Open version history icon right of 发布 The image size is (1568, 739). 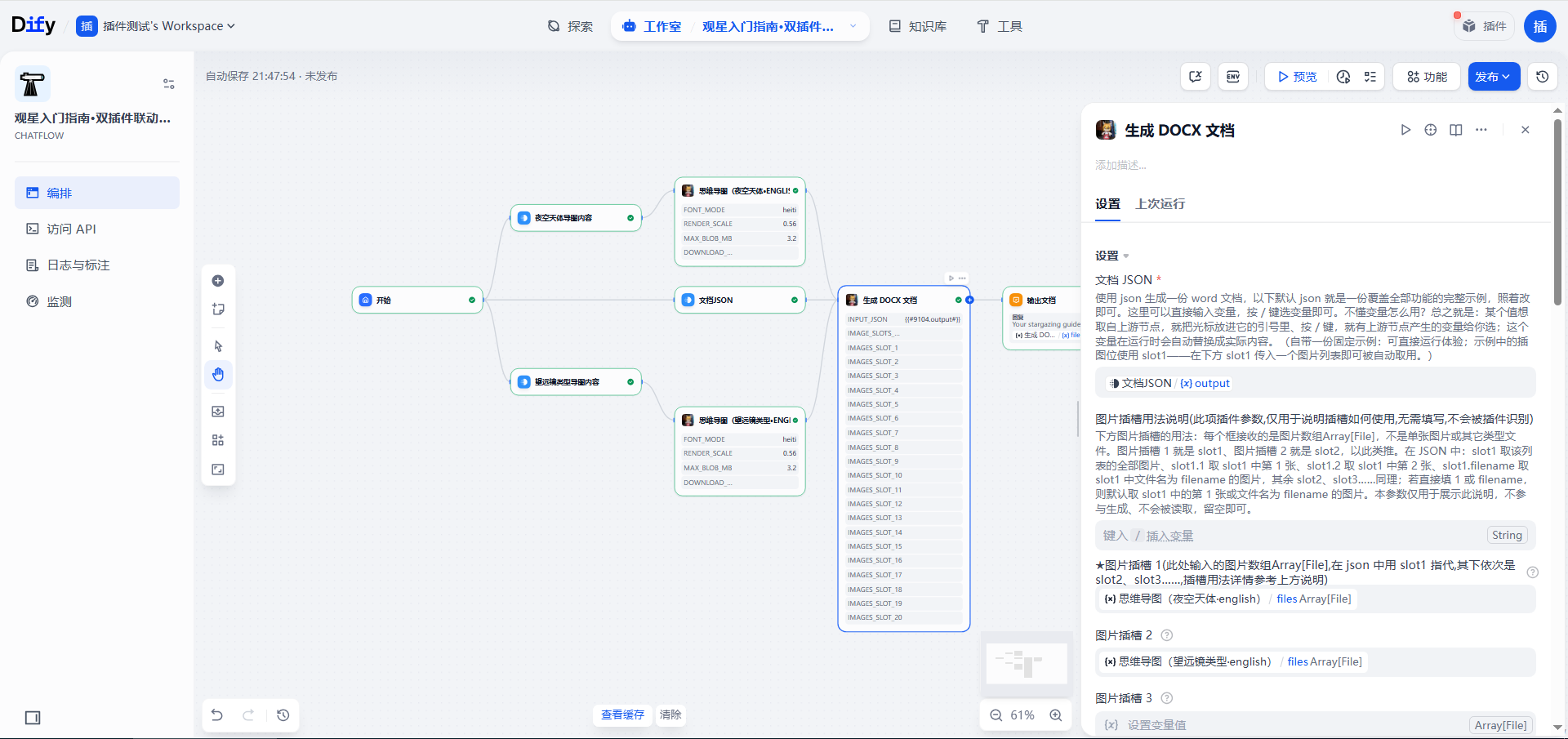coord(1543,77)
